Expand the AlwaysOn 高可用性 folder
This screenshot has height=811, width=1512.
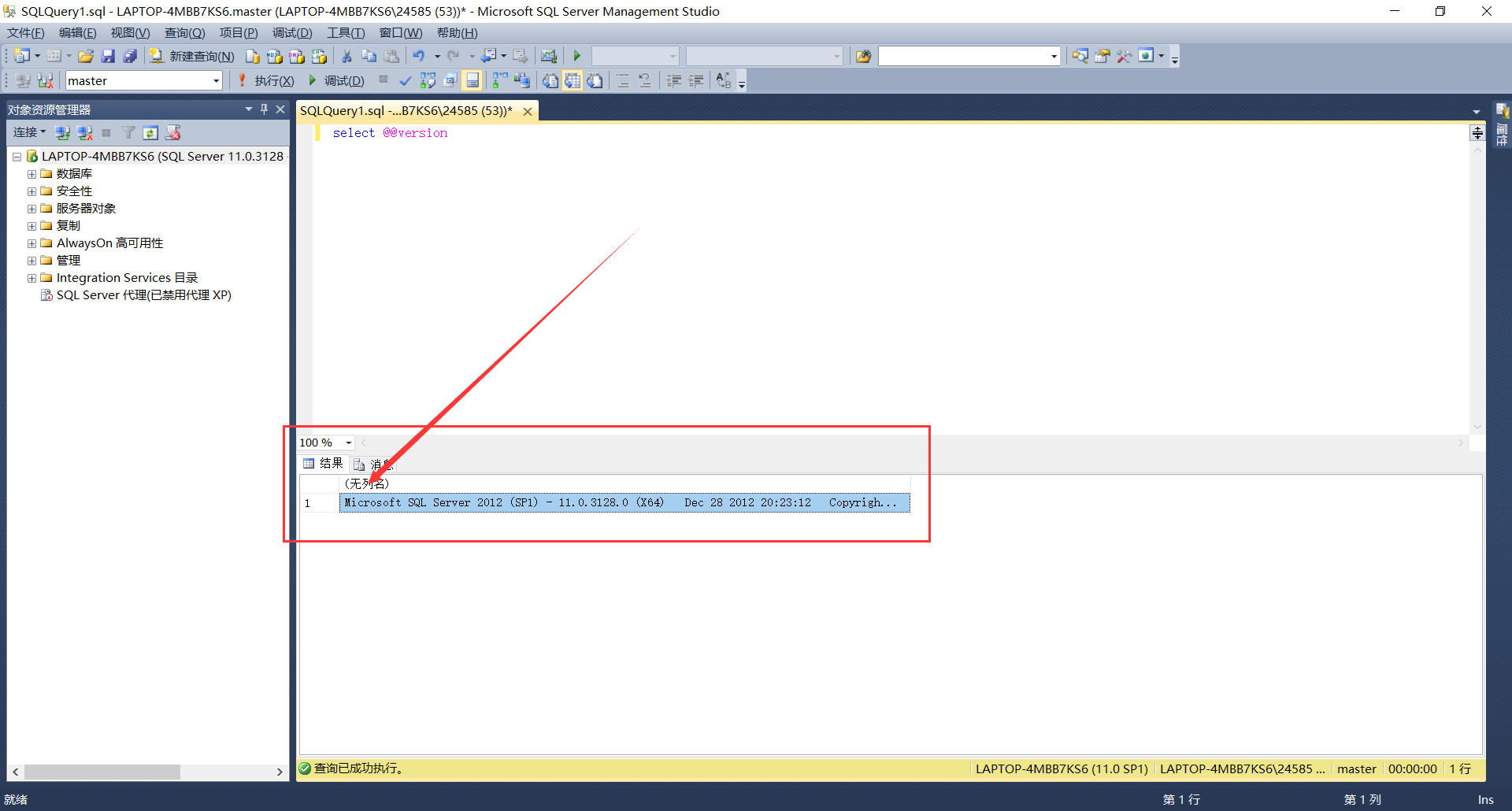click(31, 243)
